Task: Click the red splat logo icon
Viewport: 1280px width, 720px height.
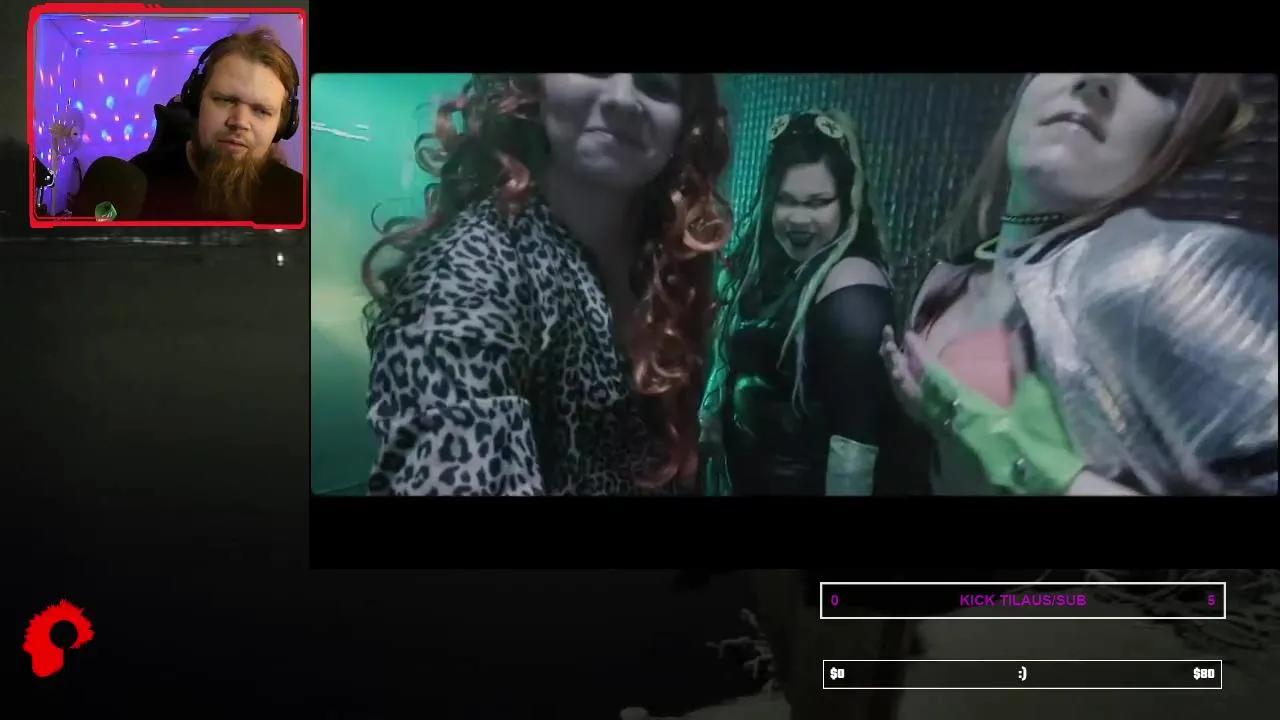Action: pos(58,638)
